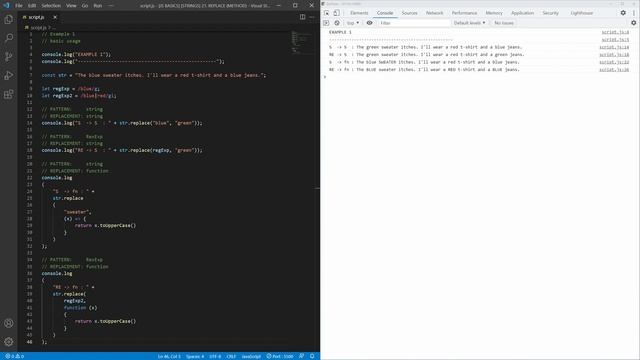Viewport: 640px width, 360px height.
Task: Click the VS Code logo in the title bar
Action: tap(6, 5)
